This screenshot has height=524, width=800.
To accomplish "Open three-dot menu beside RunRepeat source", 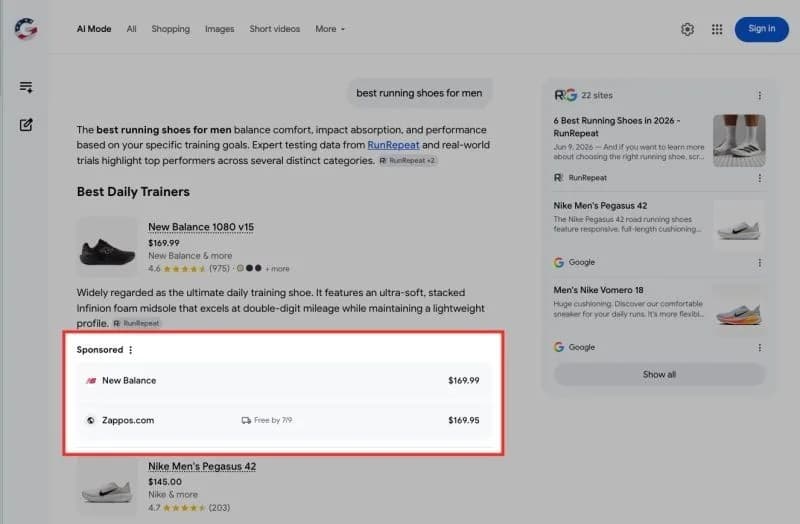I will click(760, 178).
